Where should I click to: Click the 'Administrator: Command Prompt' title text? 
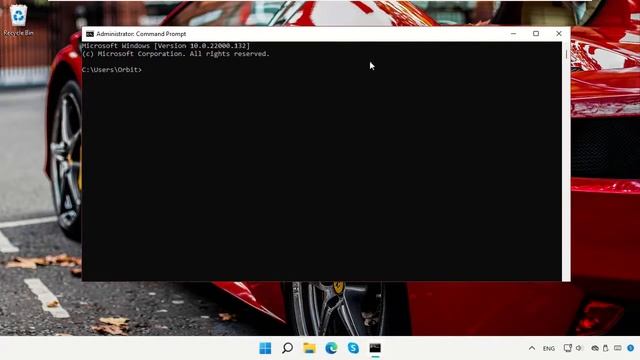(x=141, y=34)
